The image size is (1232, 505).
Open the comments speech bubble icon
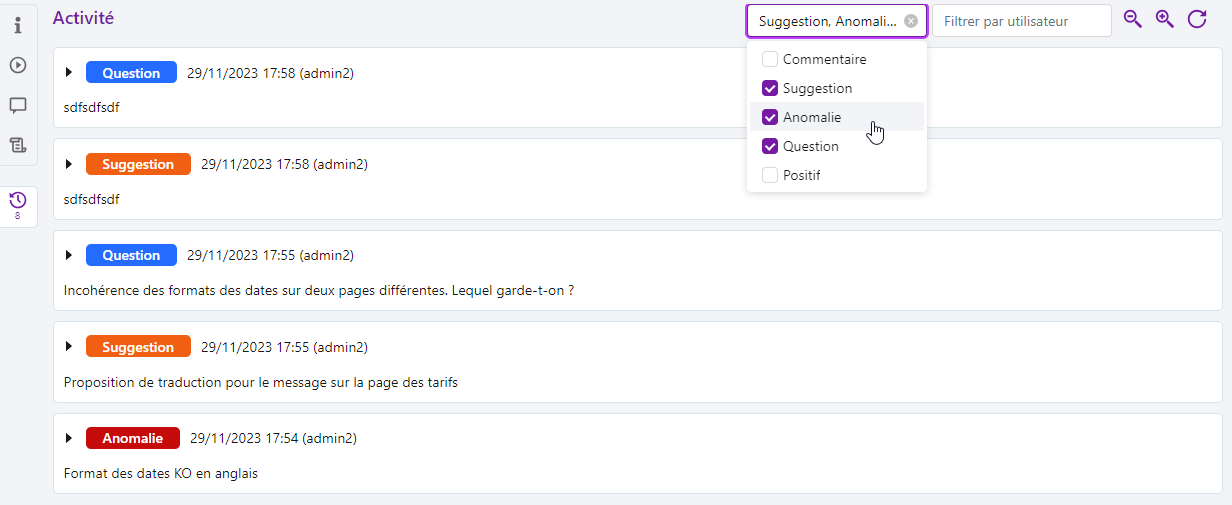[x=18, y=105]
